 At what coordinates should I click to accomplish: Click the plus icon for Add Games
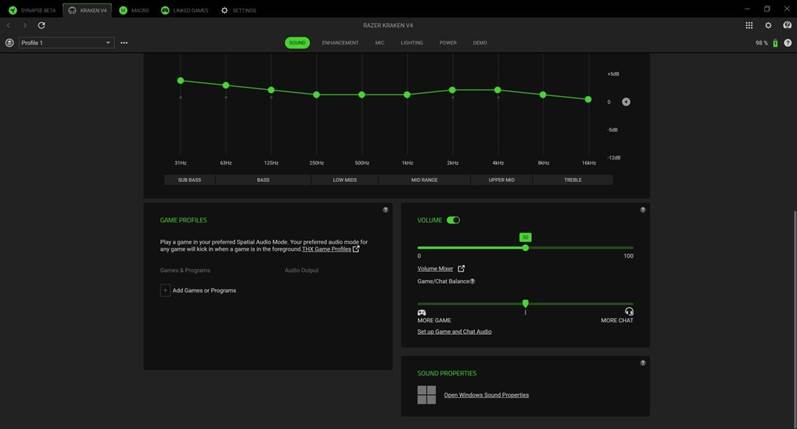[165, 290]
